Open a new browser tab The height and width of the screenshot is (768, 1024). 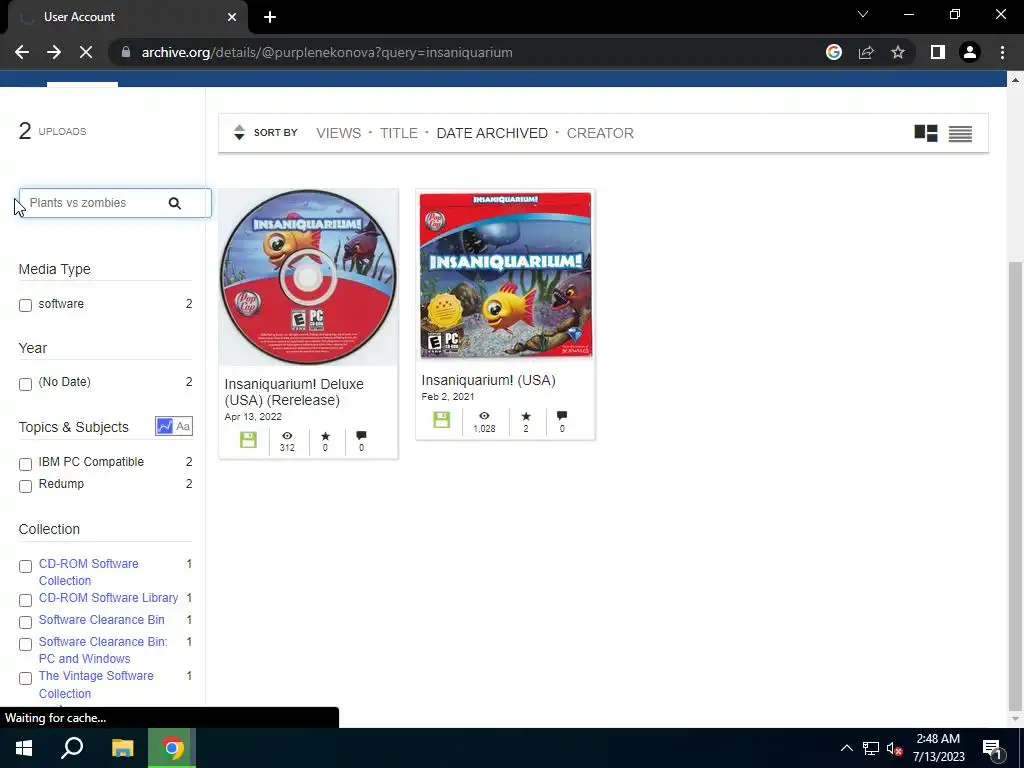pos(270,17)
